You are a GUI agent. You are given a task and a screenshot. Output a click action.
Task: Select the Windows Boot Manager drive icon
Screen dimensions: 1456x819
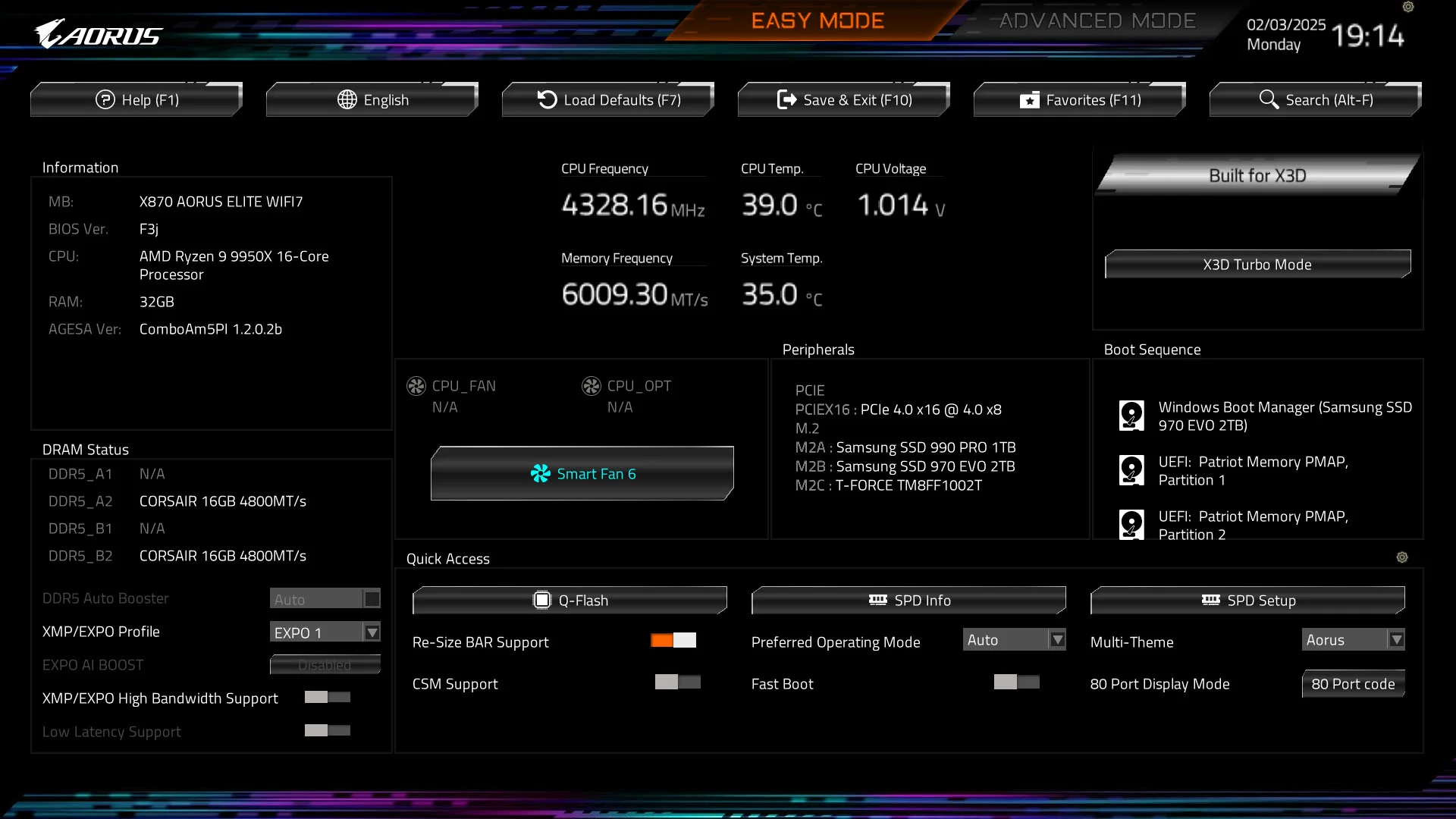1131,416
